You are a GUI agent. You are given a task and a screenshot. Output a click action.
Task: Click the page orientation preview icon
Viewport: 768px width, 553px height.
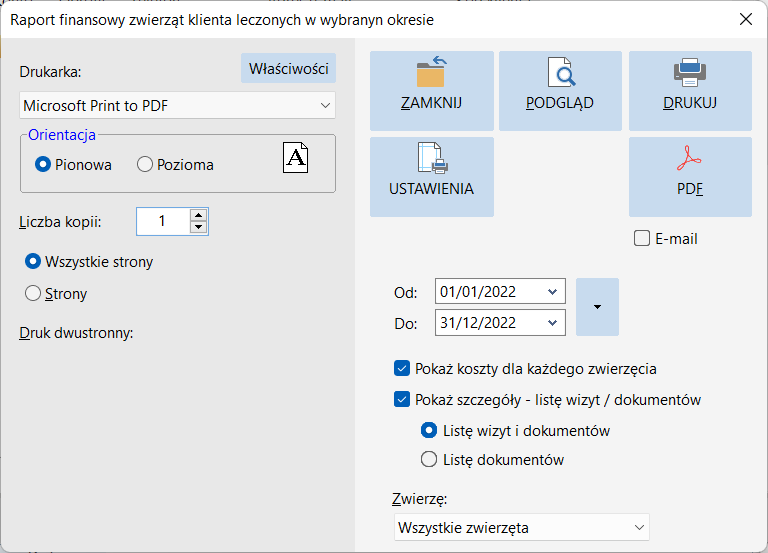pyautogui.click(x=295, y=158)
